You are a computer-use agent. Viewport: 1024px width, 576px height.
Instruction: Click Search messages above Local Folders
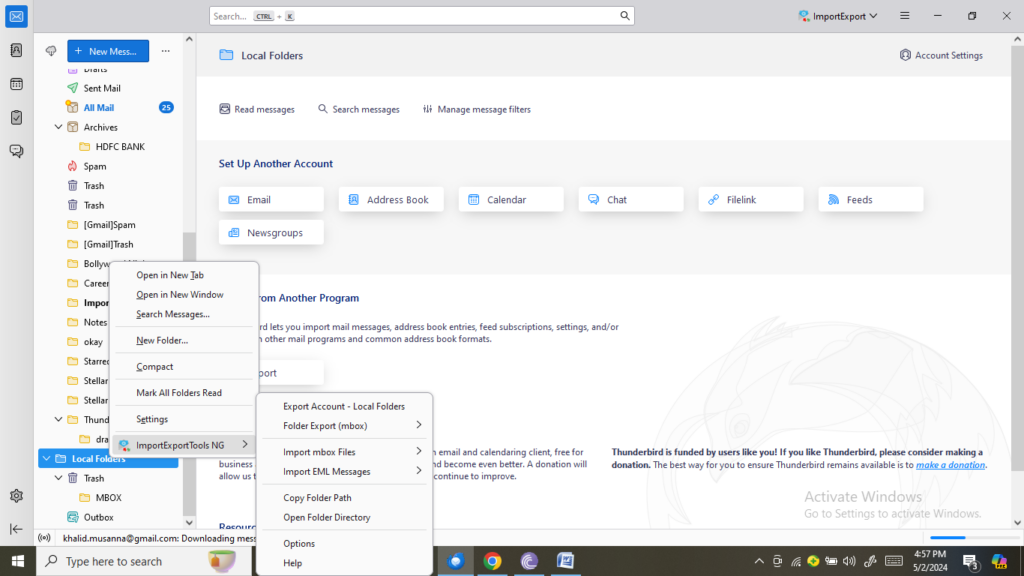[x=358, y=109]
